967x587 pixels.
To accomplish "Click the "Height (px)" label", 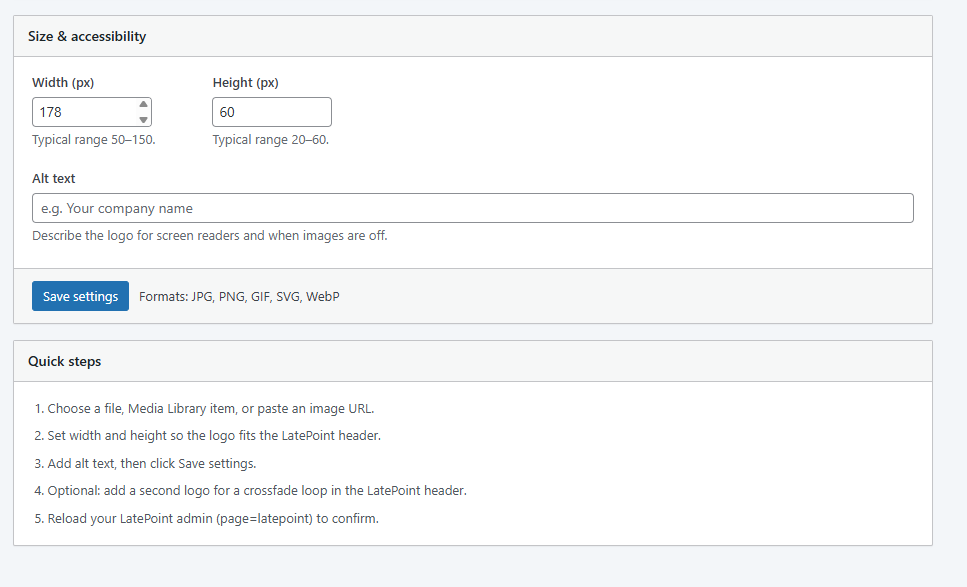I will coord(247,83).
